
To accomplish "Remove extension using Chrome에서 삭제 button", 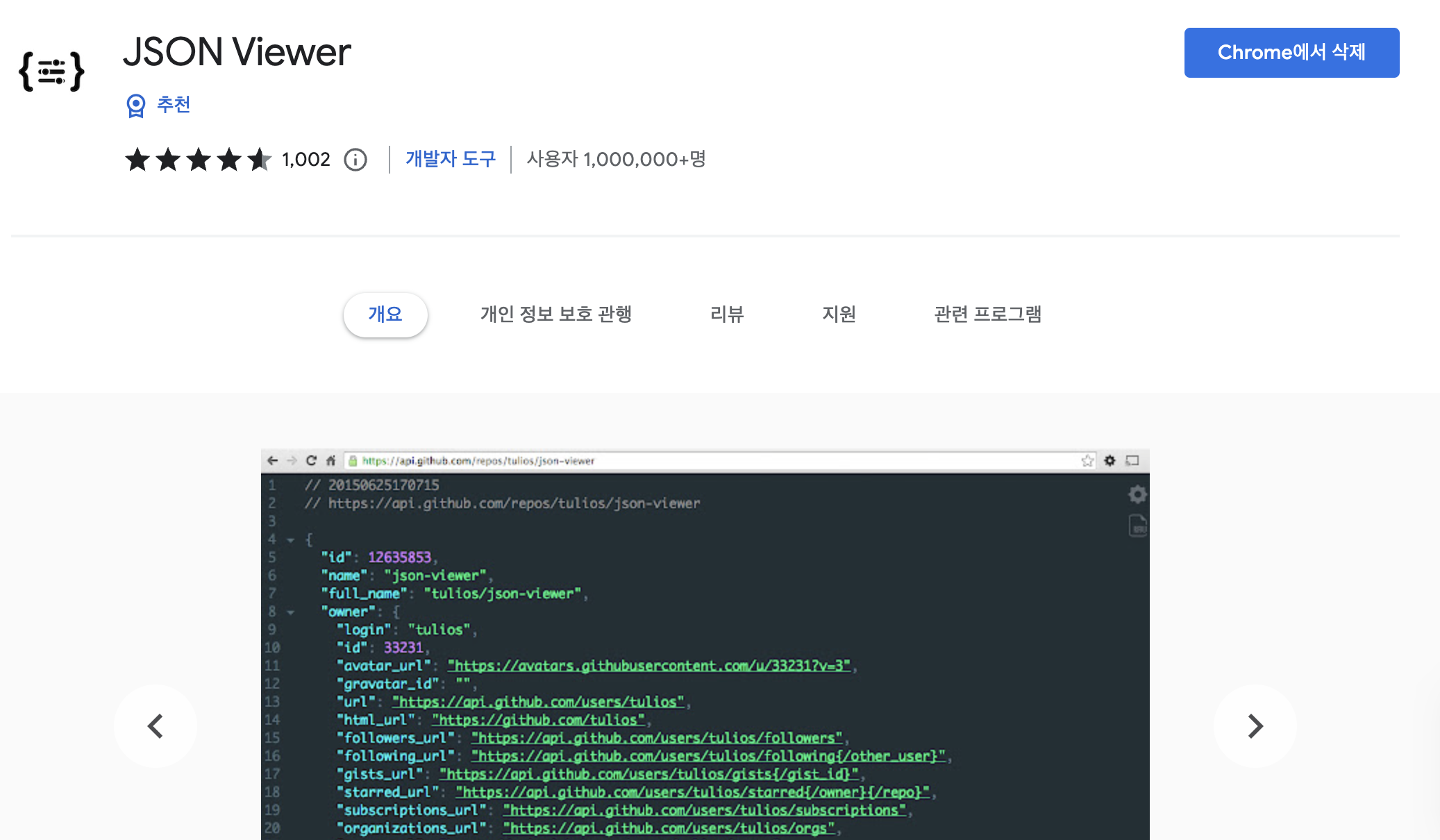I will (1291, 53).
